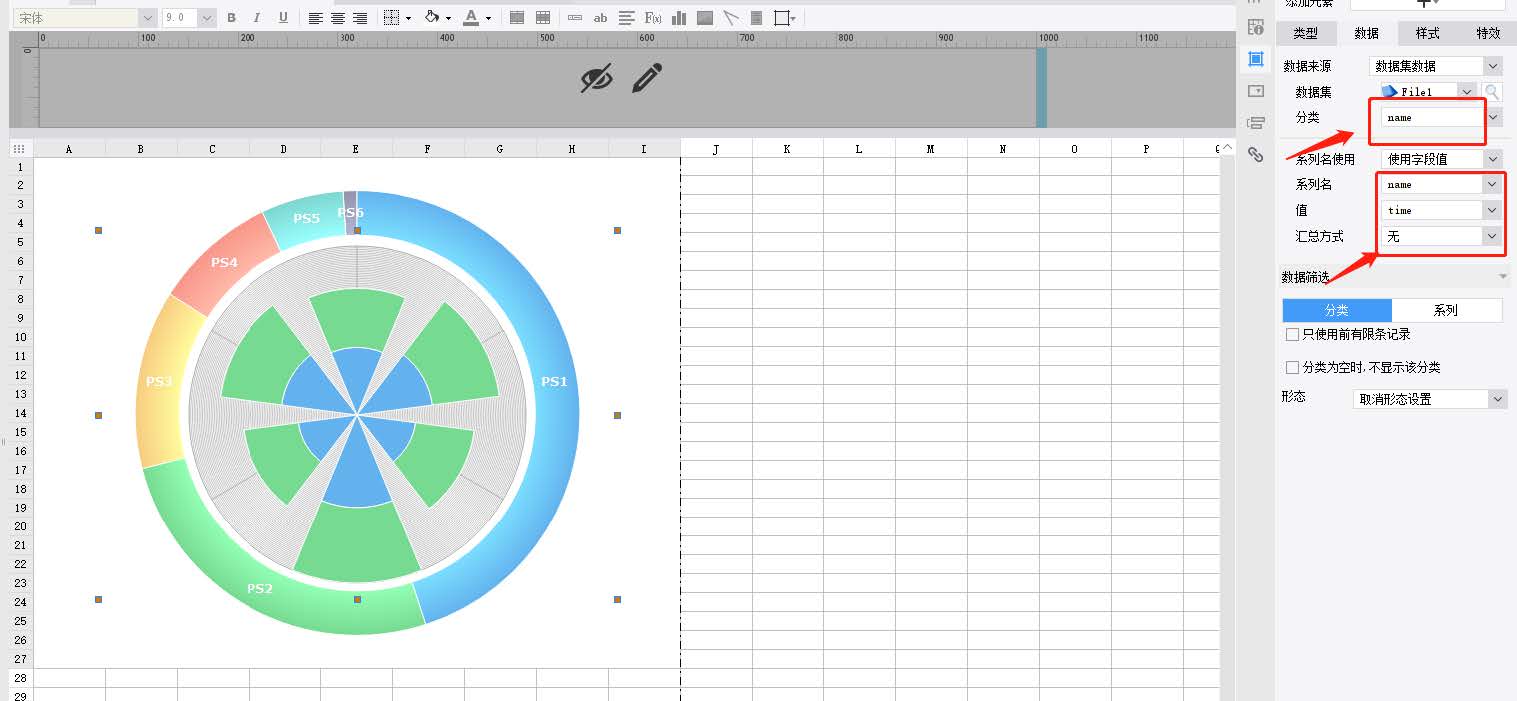The height and width of the screenshot is (701, 1517).
Task: Click the pencil edit icon
Action: coord(647,78)
